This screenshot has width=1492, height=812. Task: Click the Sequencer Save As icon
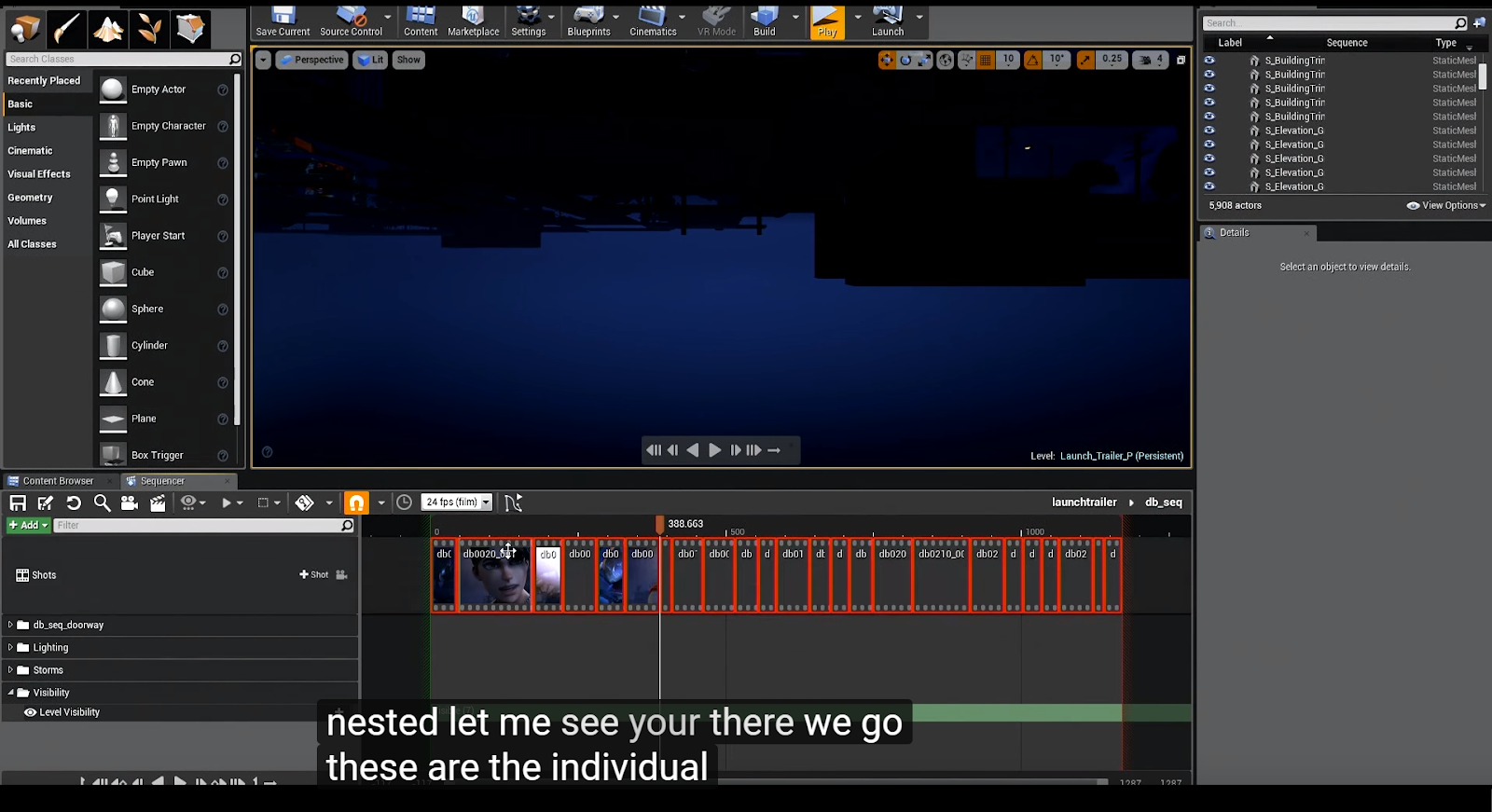(46, 502)
